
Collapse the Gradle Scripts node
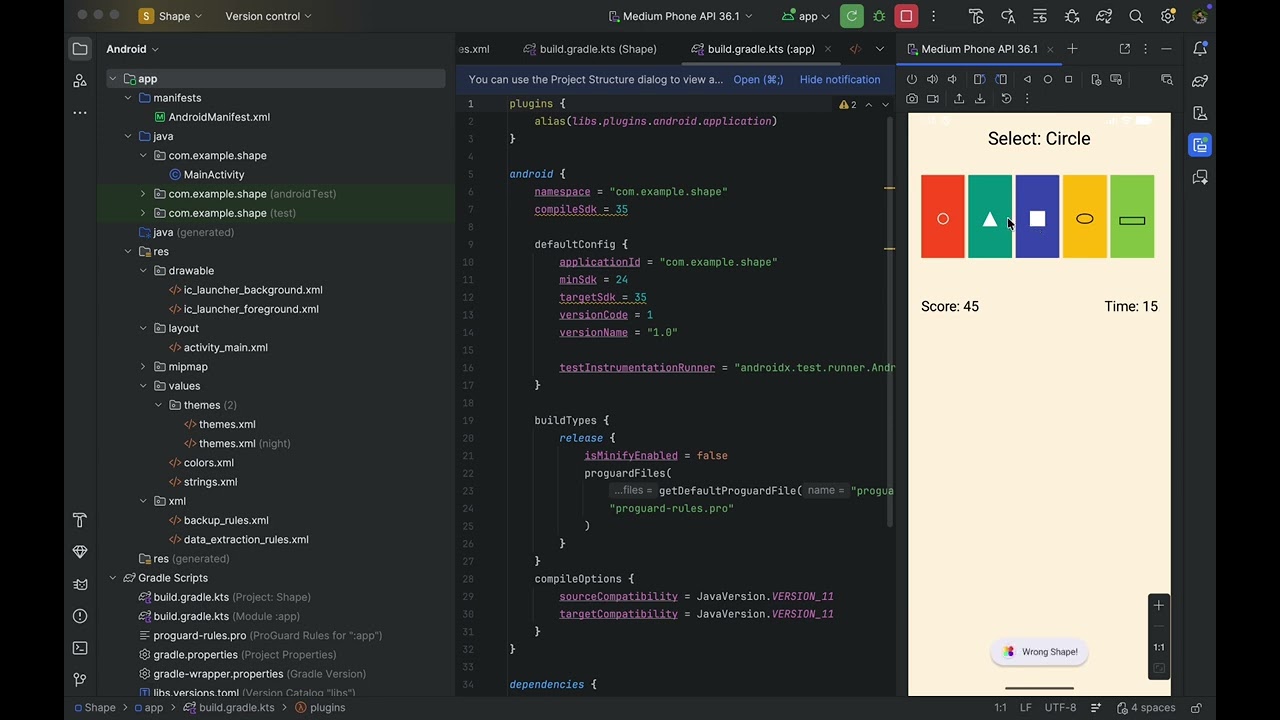113,578
